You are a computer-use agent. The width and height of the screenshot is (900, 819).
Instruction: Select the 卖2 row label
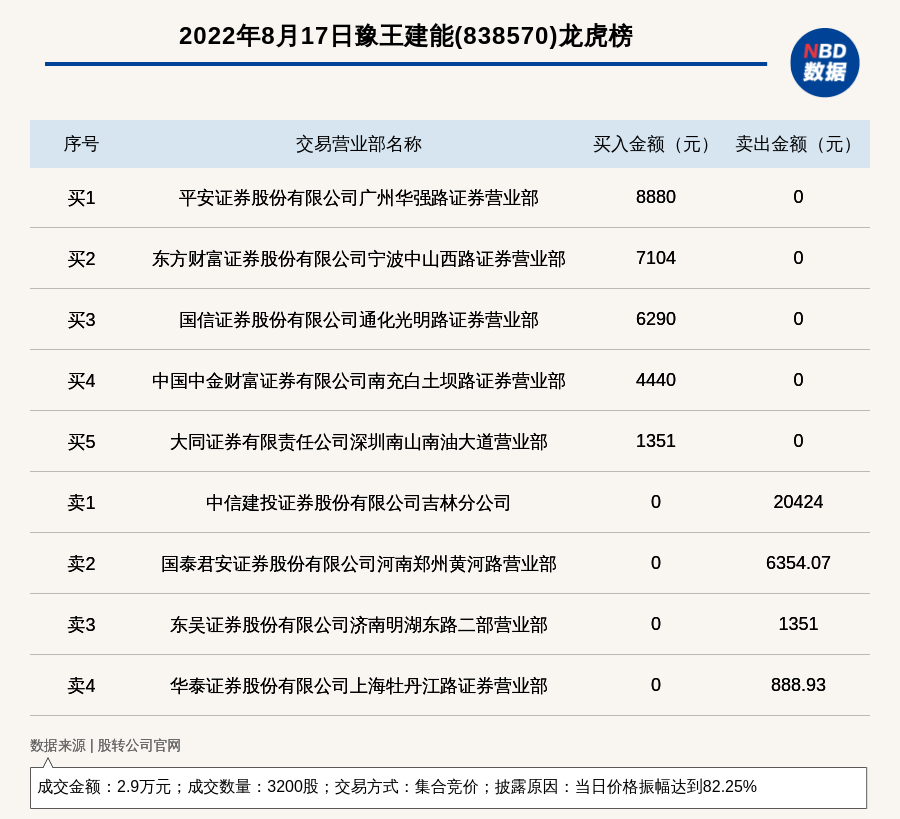pos(81,564)
